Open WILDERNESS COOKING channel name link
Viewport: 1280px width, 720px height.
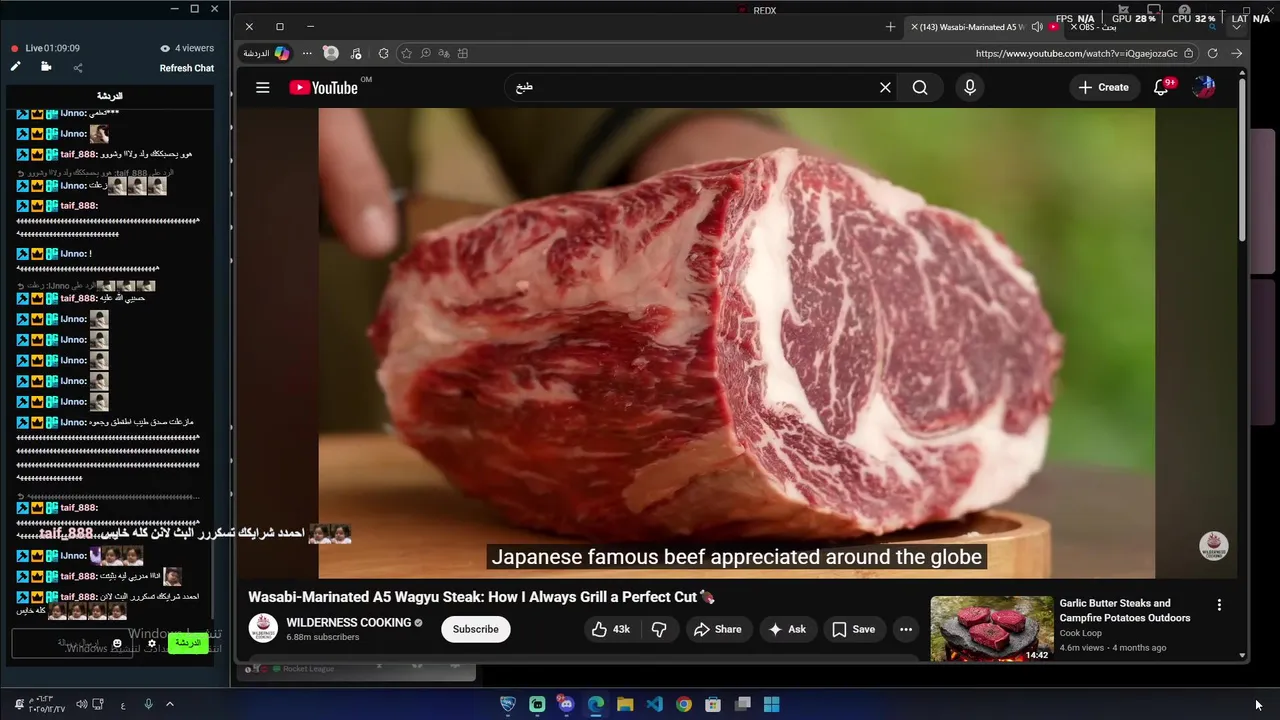(x=349, y=622)
